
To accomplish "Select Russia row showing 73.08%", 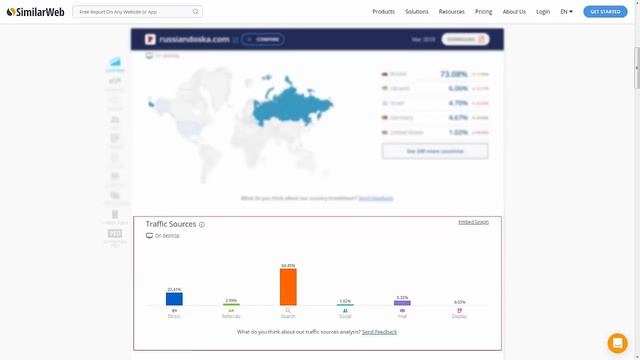I will [435, 74].
